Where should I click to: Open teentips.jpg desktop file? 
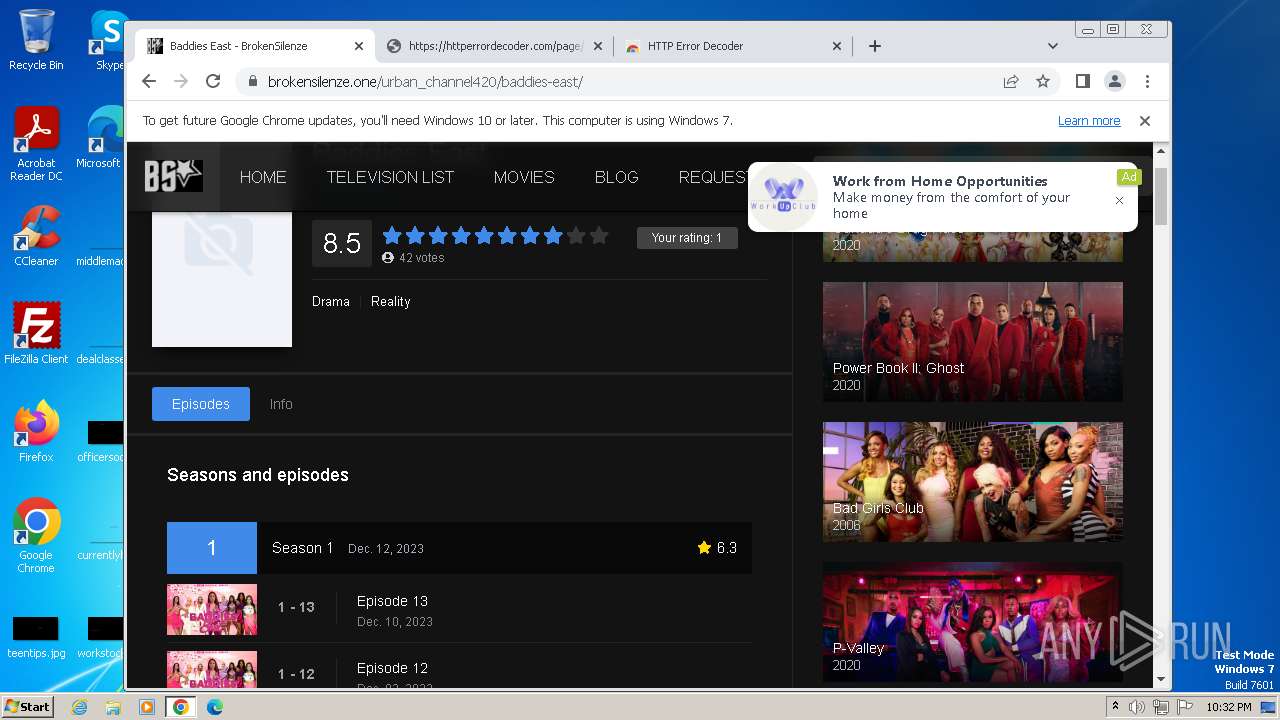[x=36, y=637]
